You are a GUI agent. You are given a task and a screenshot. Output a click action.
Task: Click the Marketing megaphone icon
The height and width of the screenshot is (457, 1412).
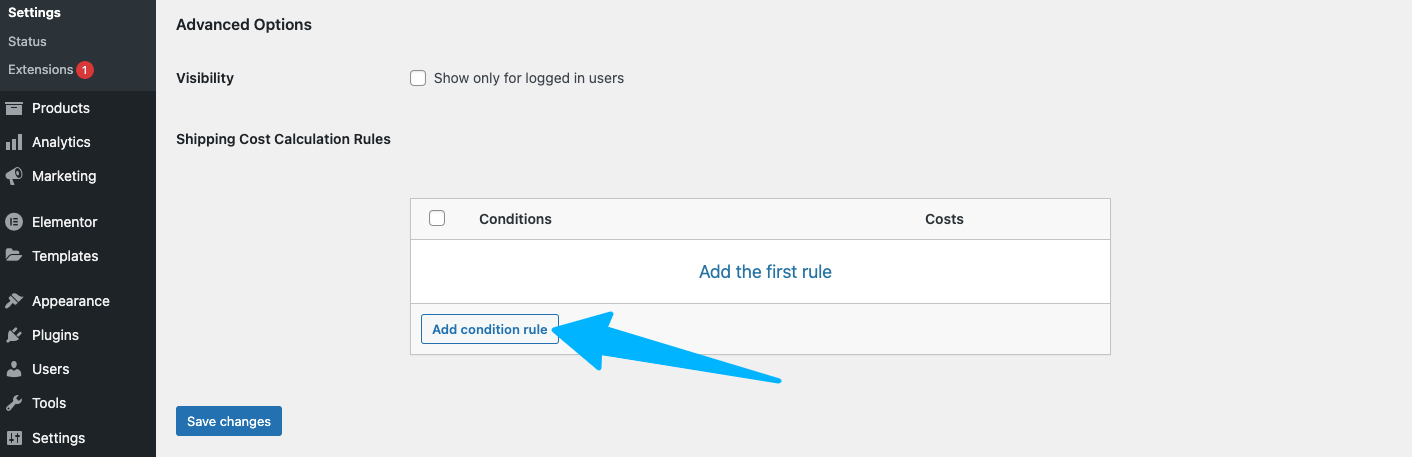click(14, 176)
